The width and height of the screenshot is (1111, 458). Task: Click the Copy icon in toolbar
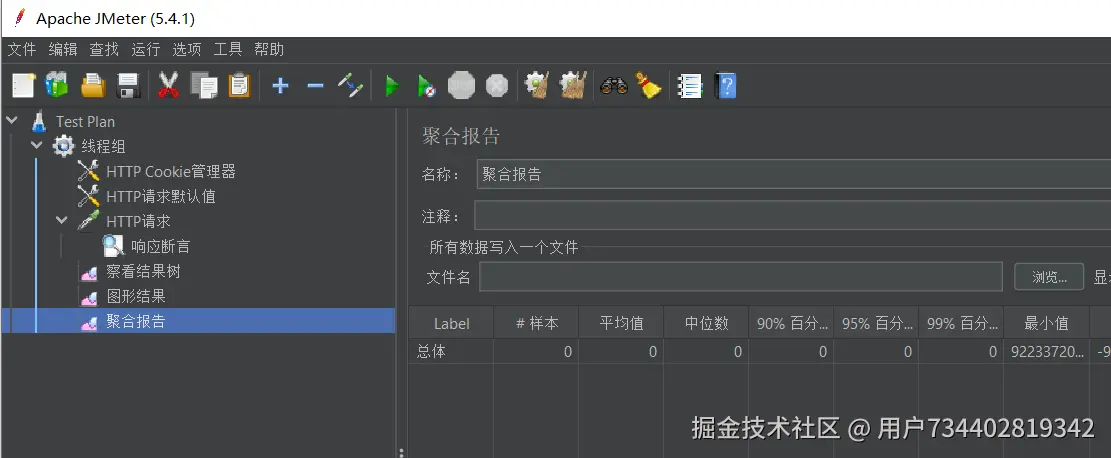204,86
